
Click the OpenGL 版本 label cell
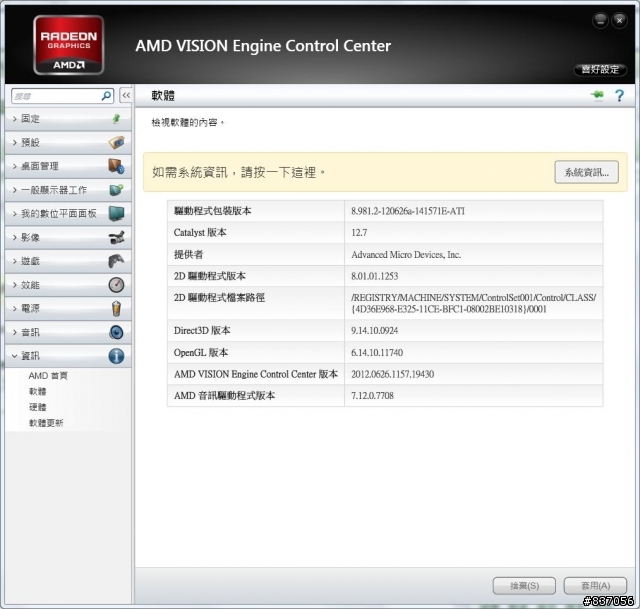pyautogui.click(x=256, y=353)
